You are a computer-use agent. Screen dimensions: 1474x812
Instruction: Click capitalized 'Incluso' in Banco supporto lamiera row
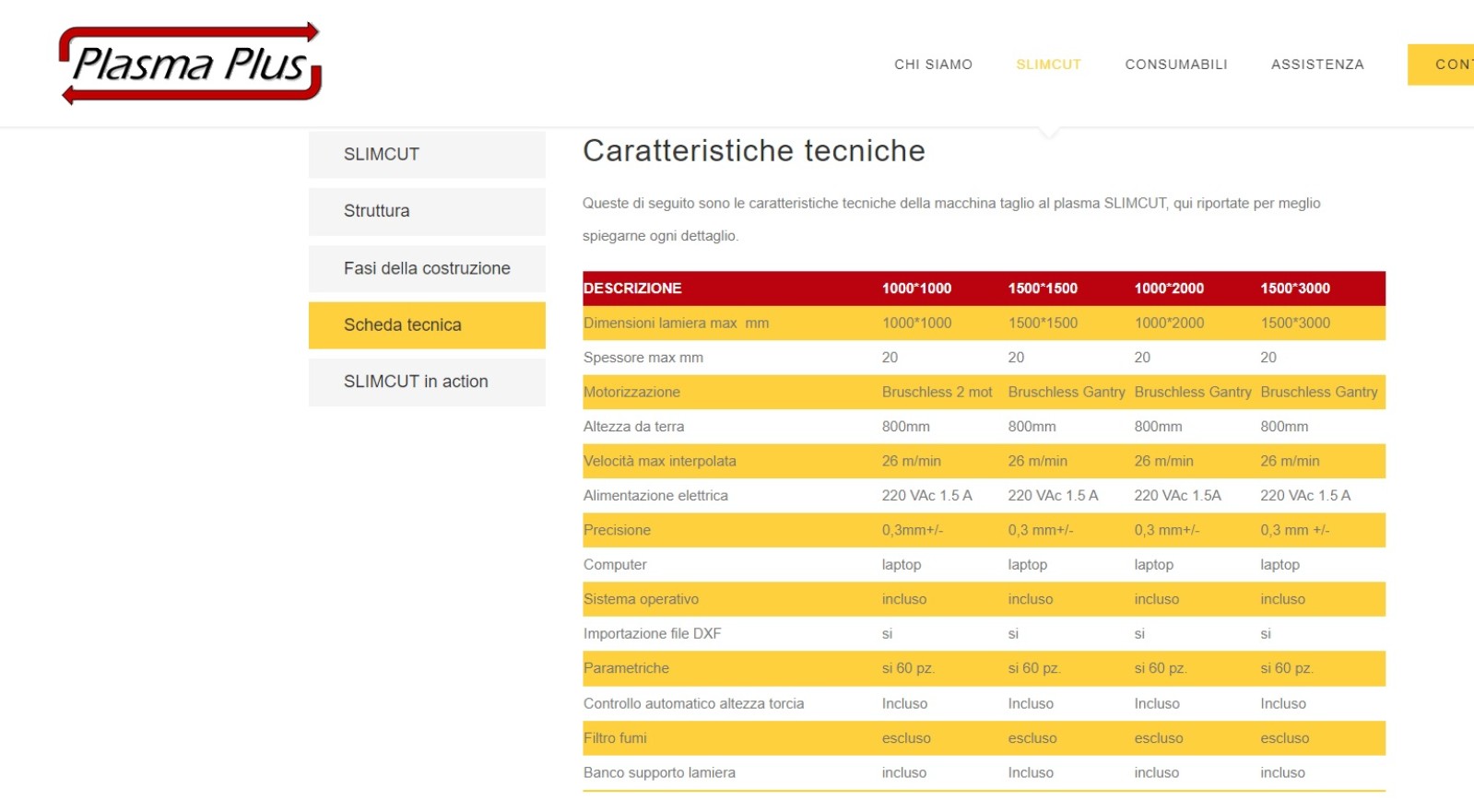coord(1031,773)
